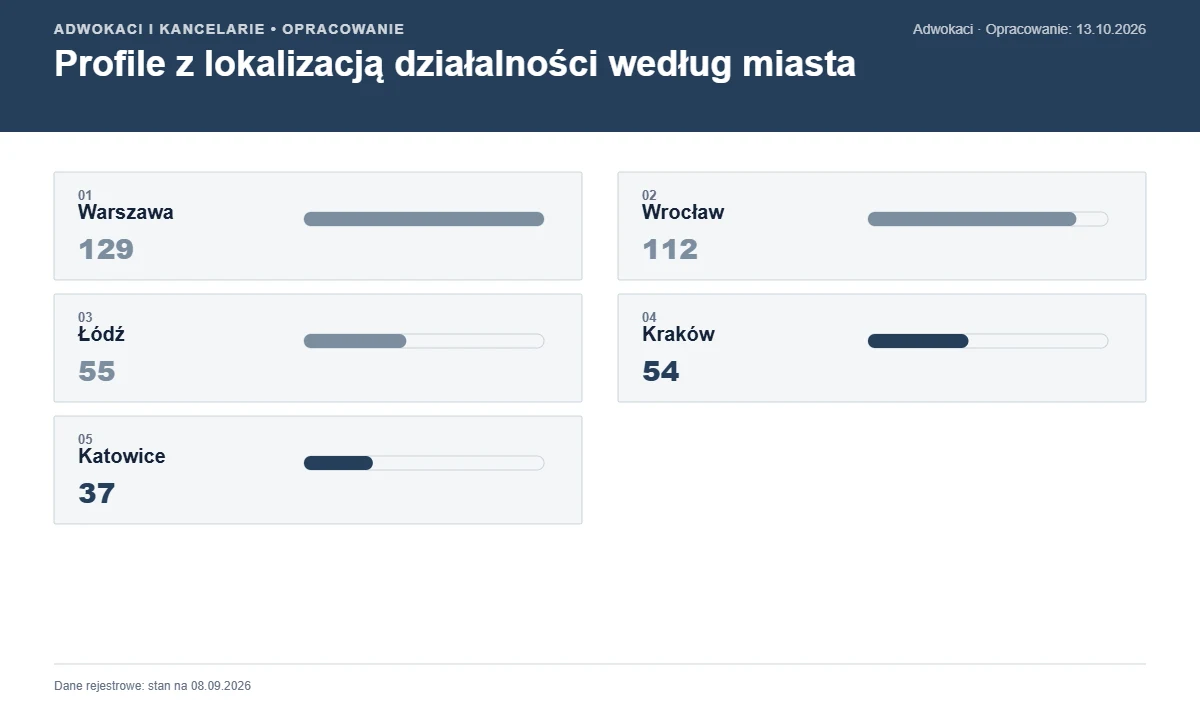Select the Warszawa city name
1200x720 pixels.
click(126, 212)
